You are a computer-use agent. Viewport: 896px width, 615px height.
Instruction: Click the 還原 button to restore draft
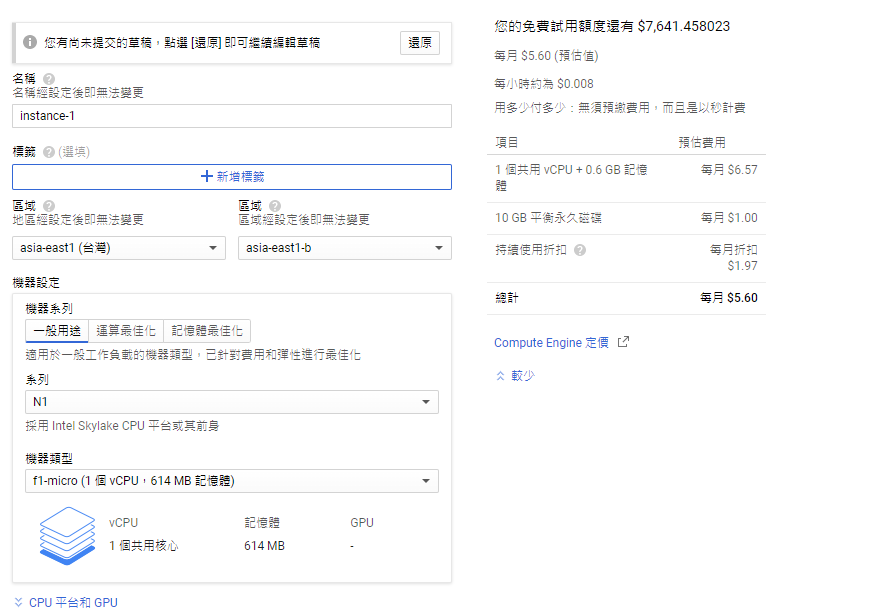click(x=420, y=43)
